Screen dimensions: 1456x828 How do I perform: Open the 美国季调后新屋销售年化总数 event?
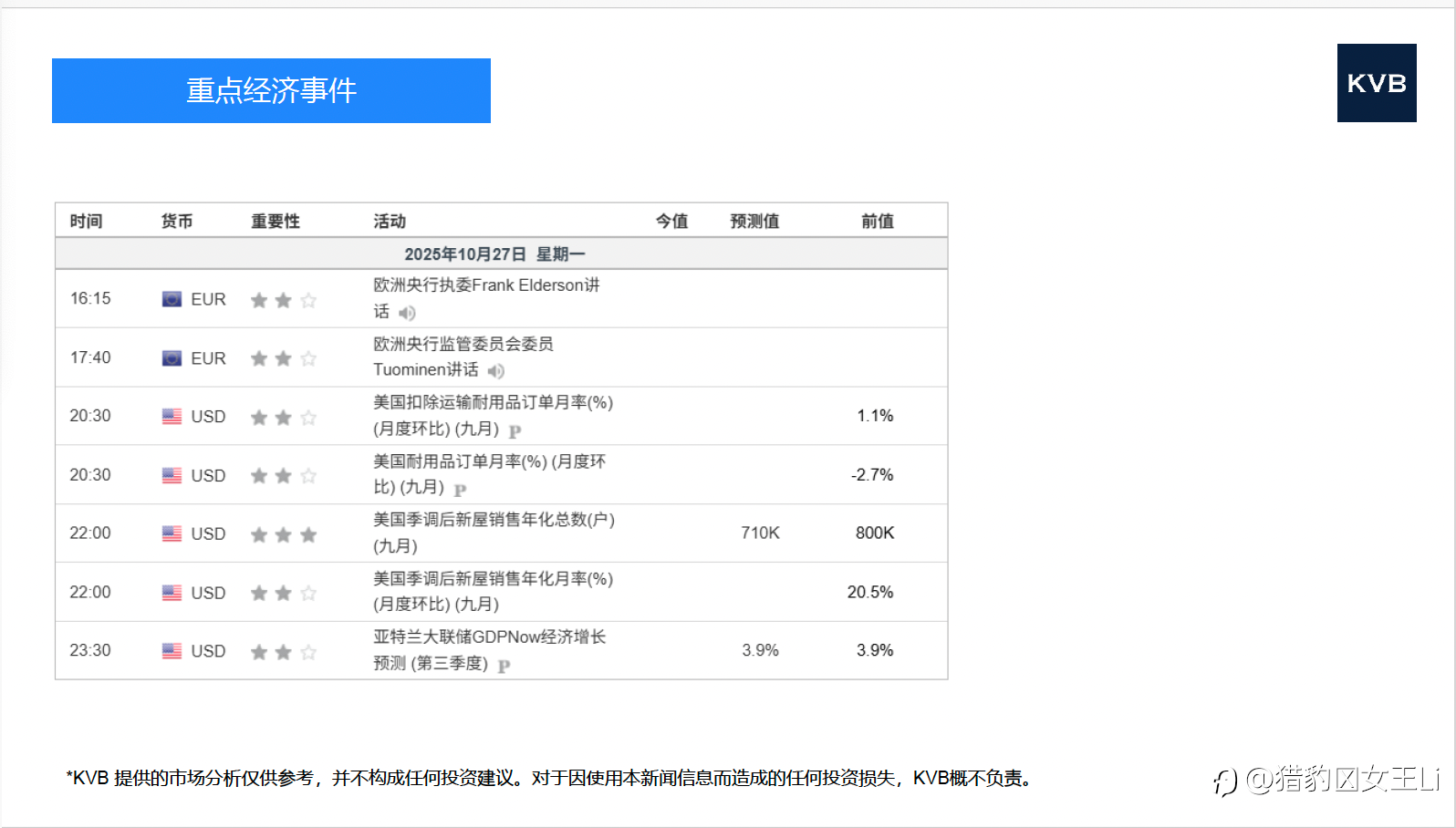click(494, 533)
